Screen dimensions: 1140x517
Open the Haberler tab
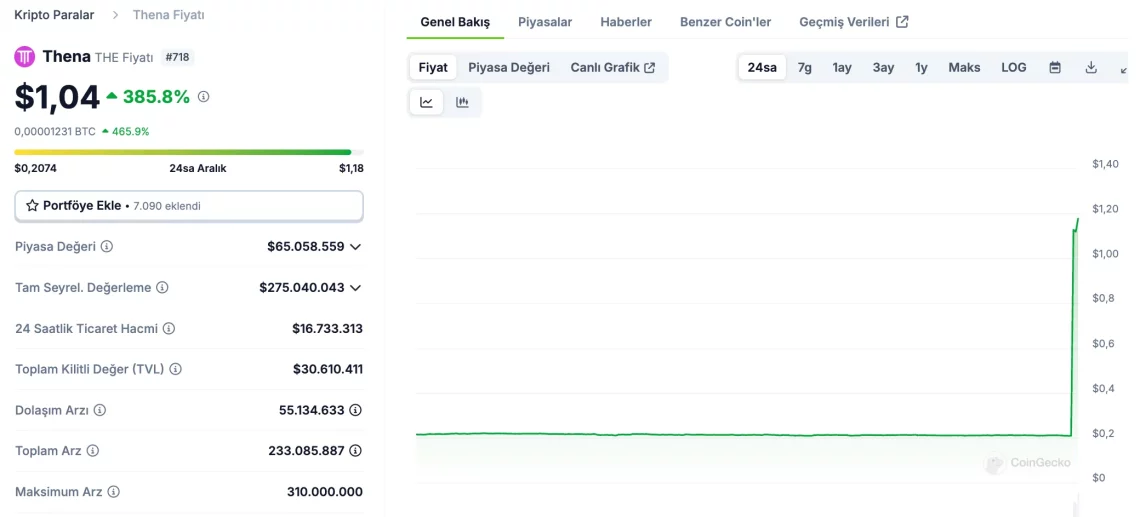point(626,22)
